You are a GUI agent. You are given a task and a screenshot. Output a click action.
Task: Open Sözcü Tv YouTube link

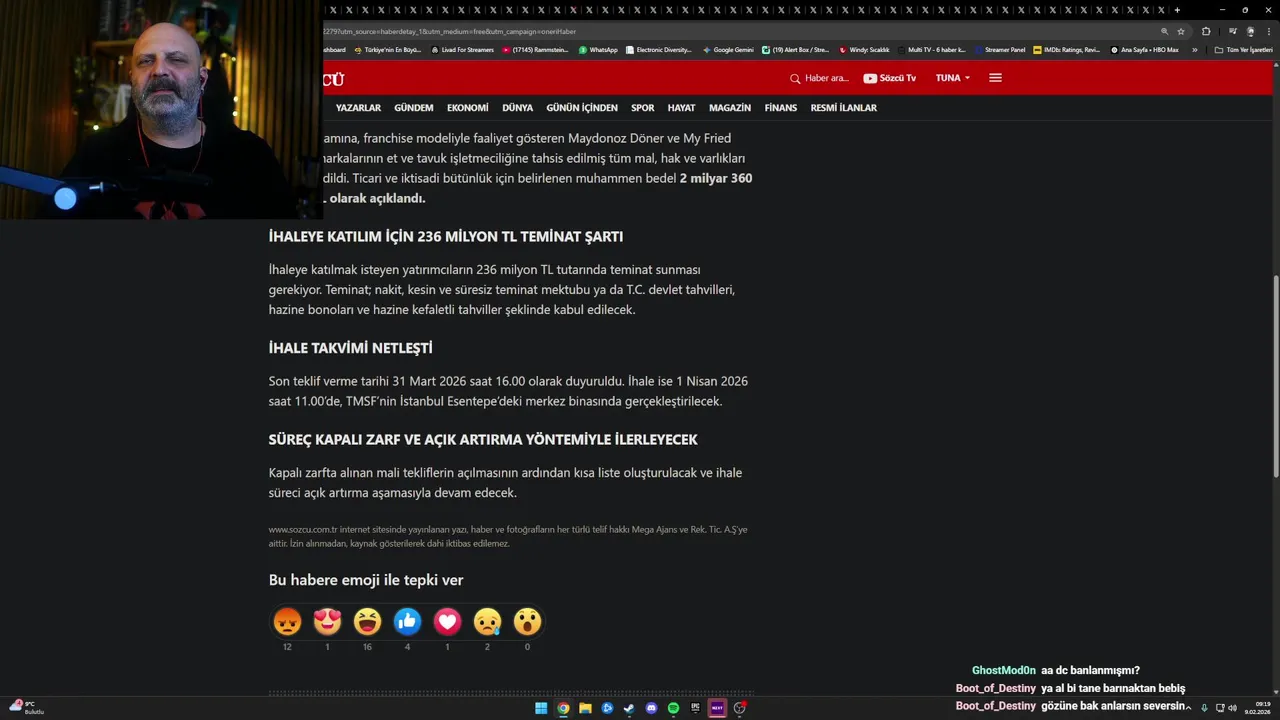[889, 78]
